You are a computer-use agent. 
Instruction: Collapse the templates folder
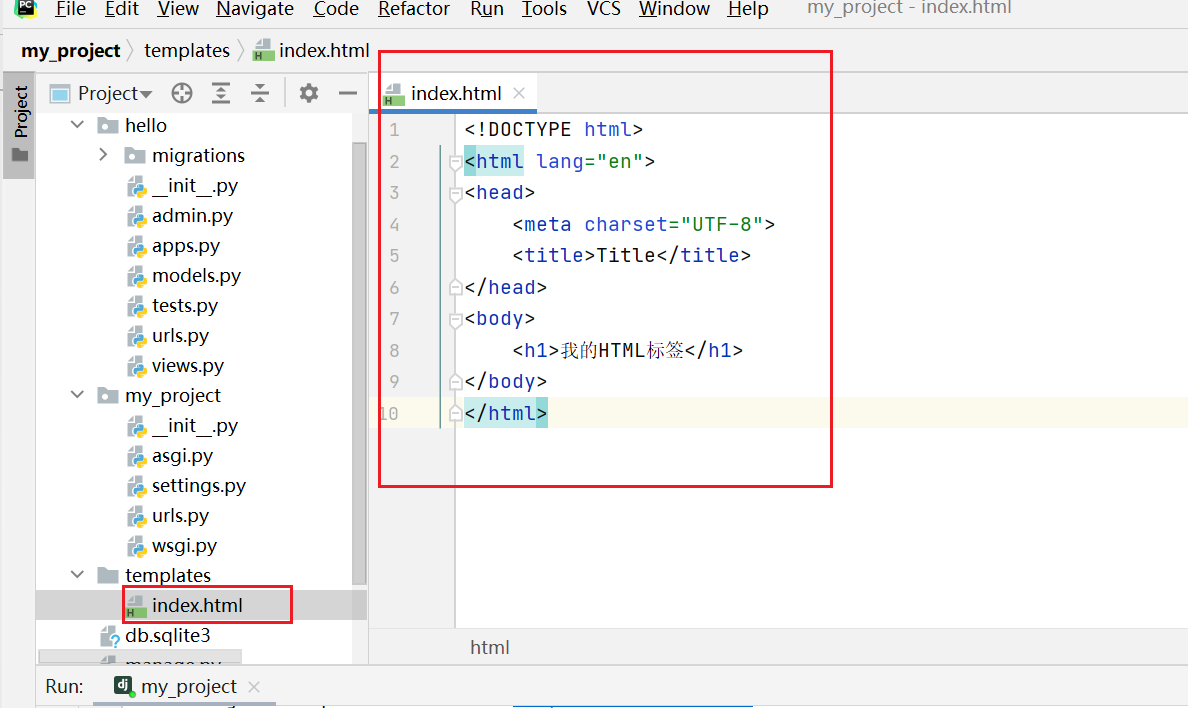(77, 575)
